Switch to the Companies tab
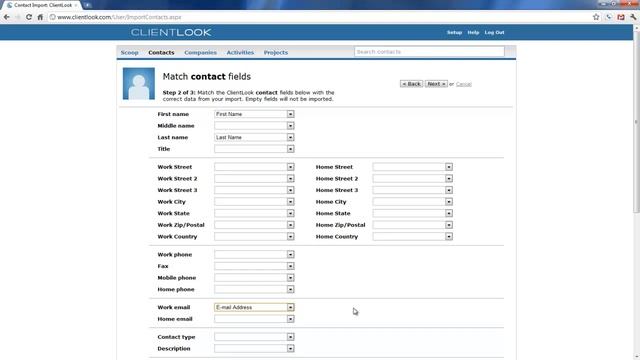The width and height of the screenshot is (640, 360). pos(200,52)
